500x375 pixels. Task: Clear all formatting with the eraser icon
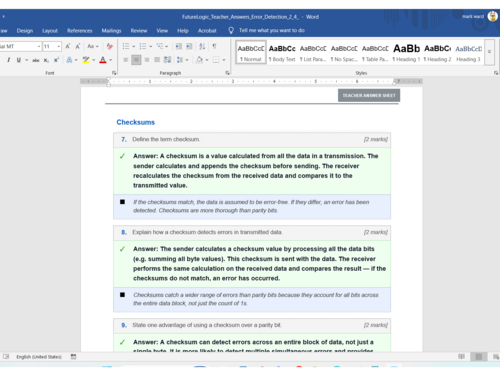109,46
